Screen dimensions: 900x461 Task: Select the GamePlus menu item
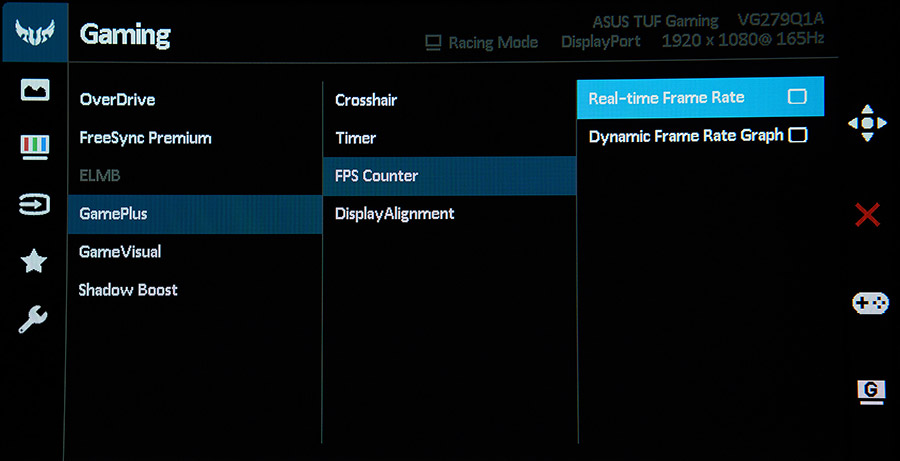coord(195,214)
